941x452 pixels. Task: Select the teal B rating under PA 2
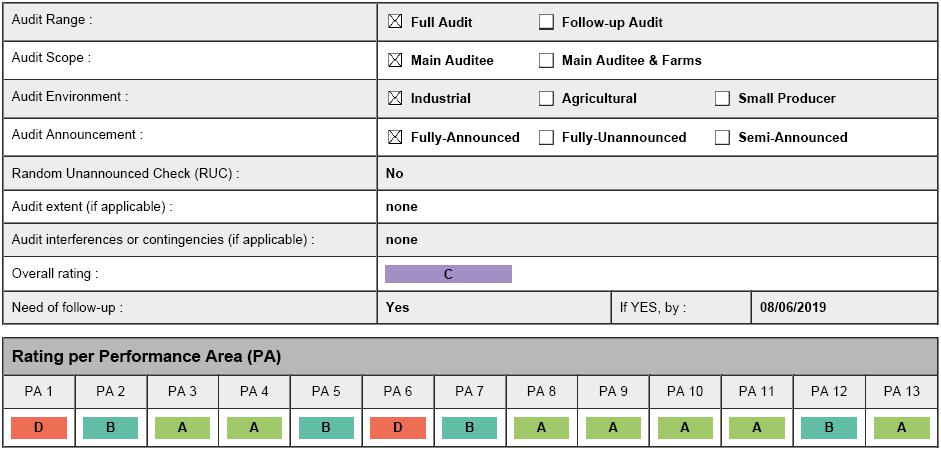point(111,428)
